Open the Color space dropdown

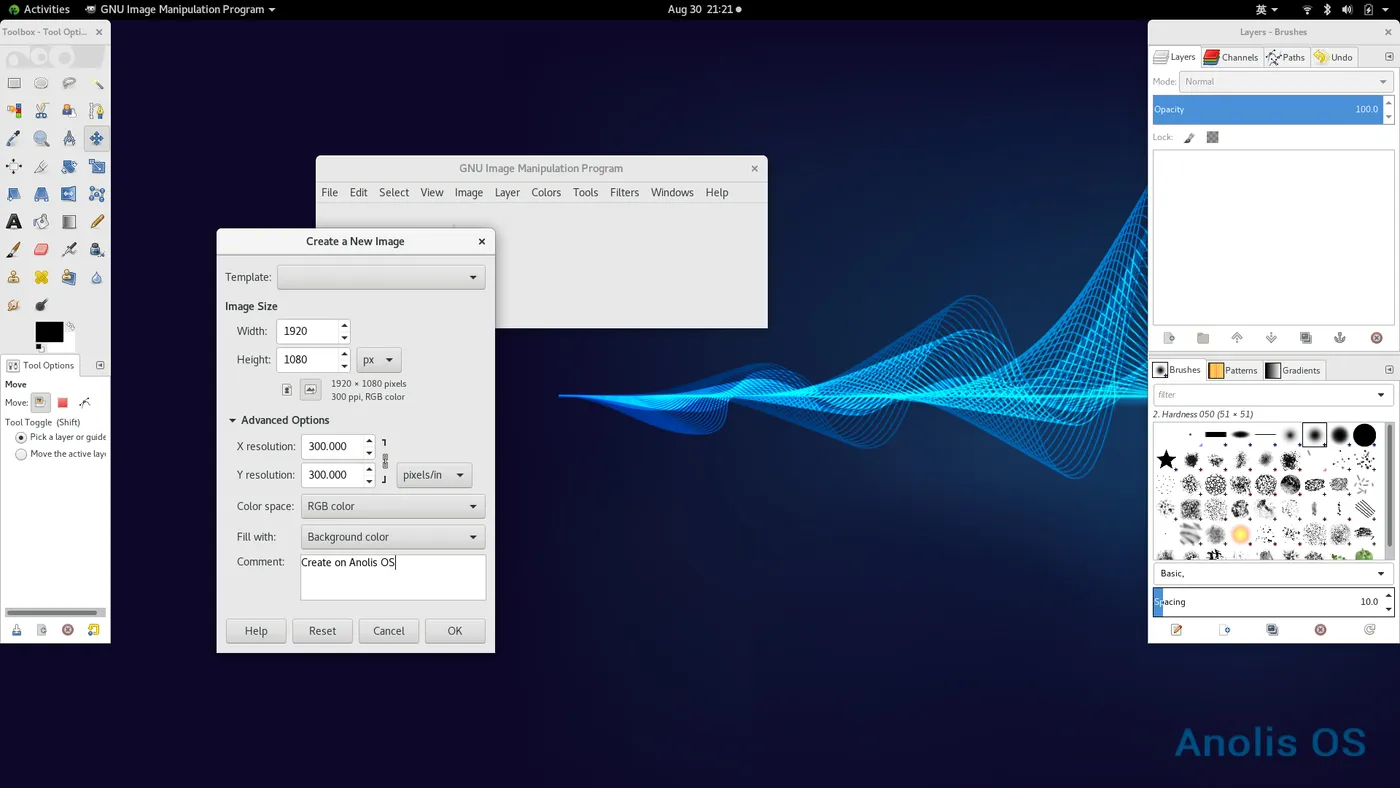coord(393,506)
